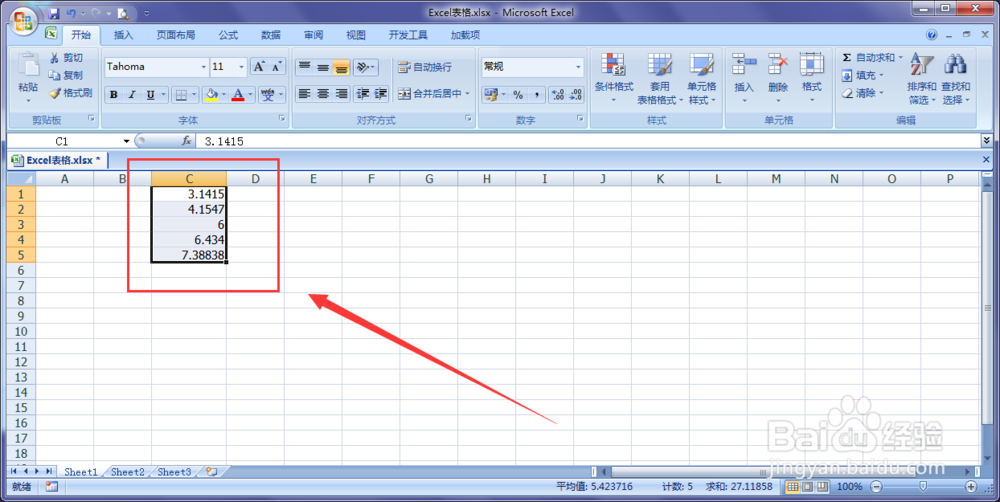The height and width of the screenshot is (502, 1000).
Task: Align cell text left
Action: [x=305, y=94]
